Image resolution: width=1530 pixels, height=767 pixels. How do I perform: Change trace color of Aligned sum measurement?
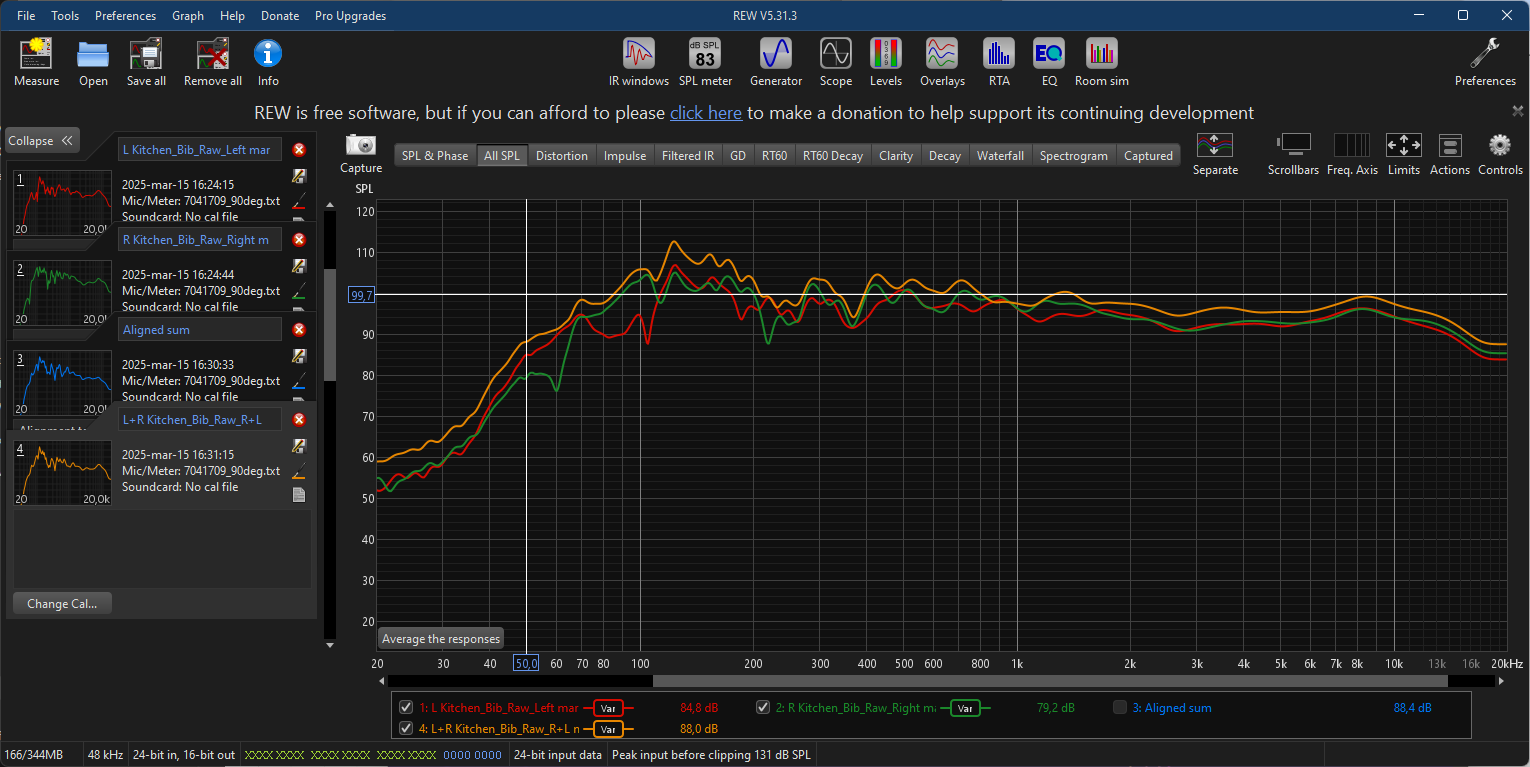tap(298, 382)
